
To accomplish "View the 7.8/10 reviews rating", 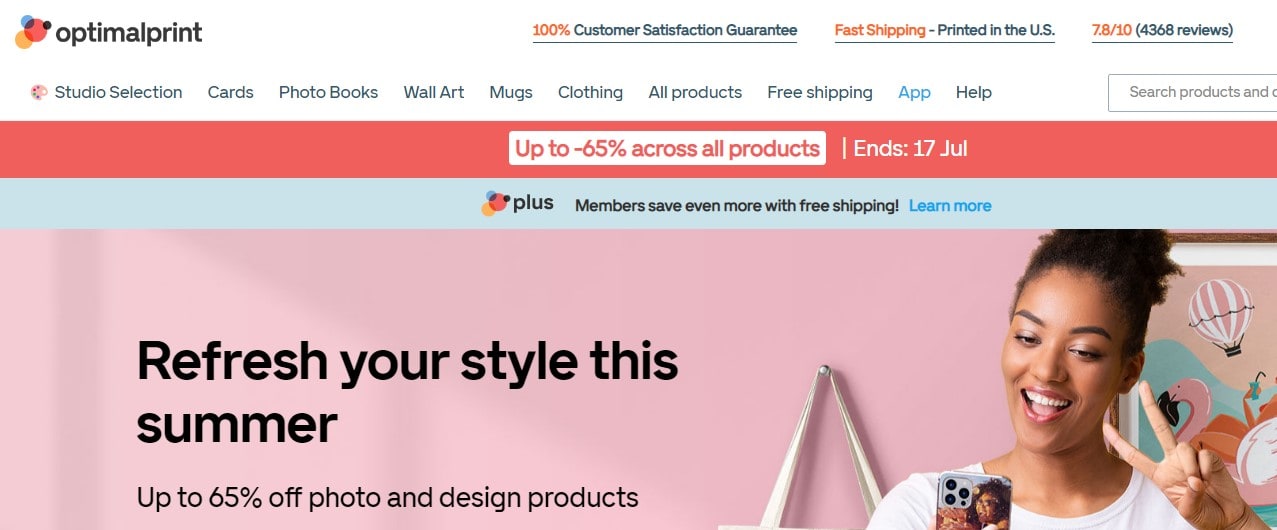I will (1162, 31).
